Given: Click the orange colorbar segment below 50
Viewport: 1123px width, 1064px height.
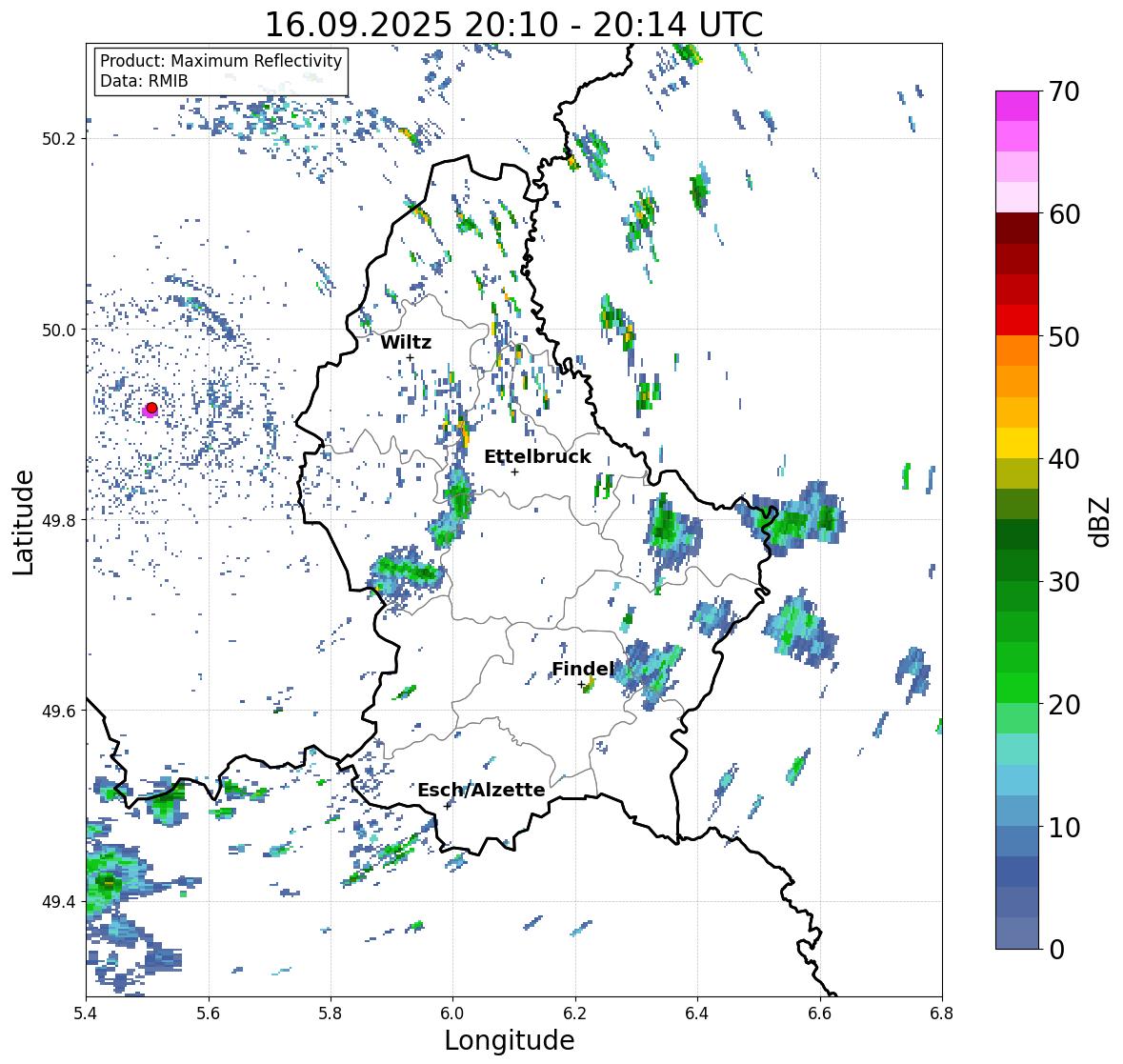Looking at the screenshot, I should click(x=1017, y=351).
